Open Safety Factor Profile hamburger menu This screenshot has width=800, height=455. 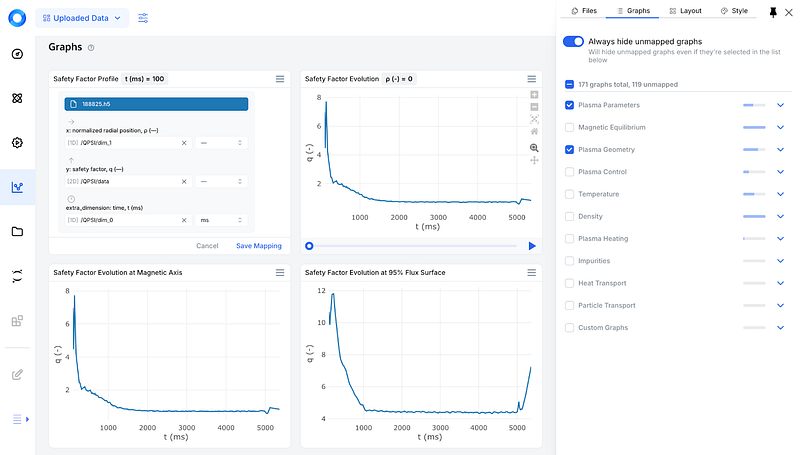(x=280, y=79)
